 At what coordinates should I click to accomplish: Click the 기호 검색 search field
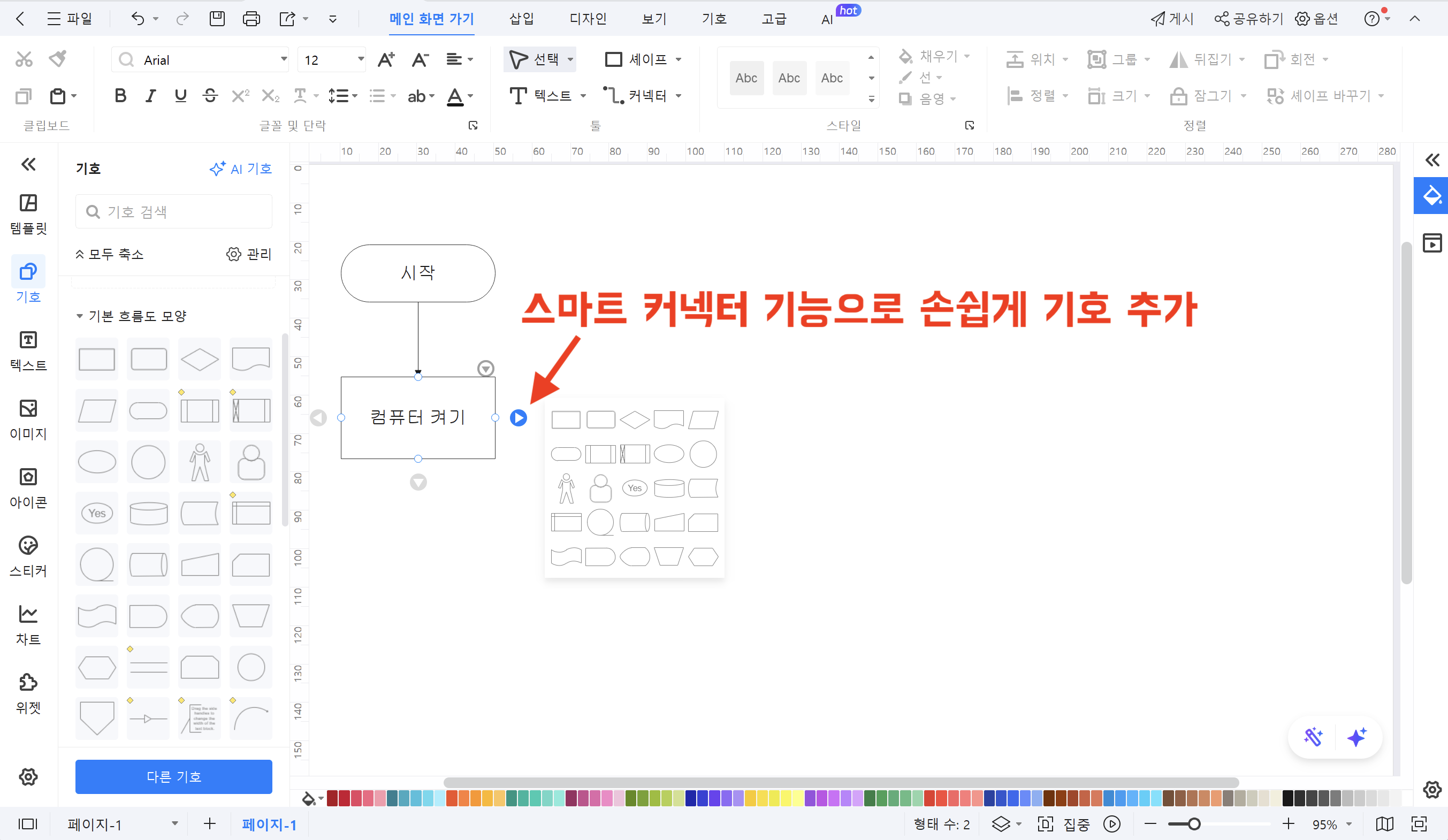point(173,211)
